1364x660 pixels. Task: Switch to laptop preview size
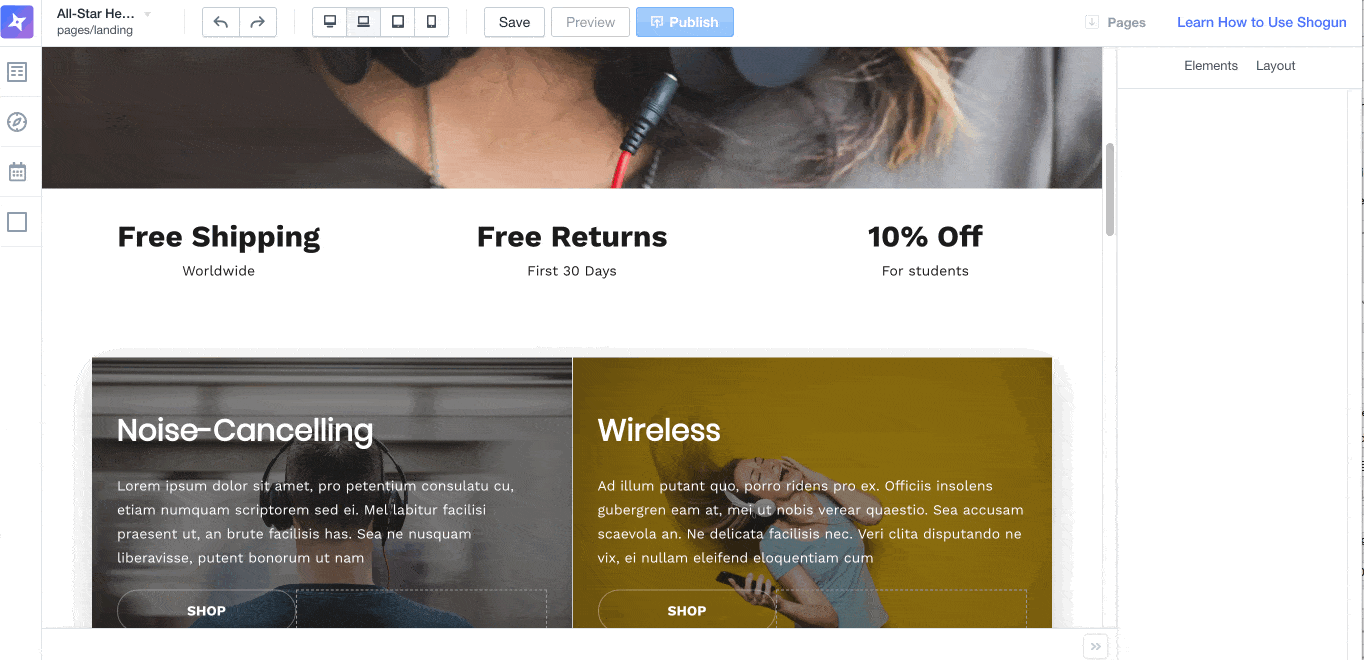363,22
